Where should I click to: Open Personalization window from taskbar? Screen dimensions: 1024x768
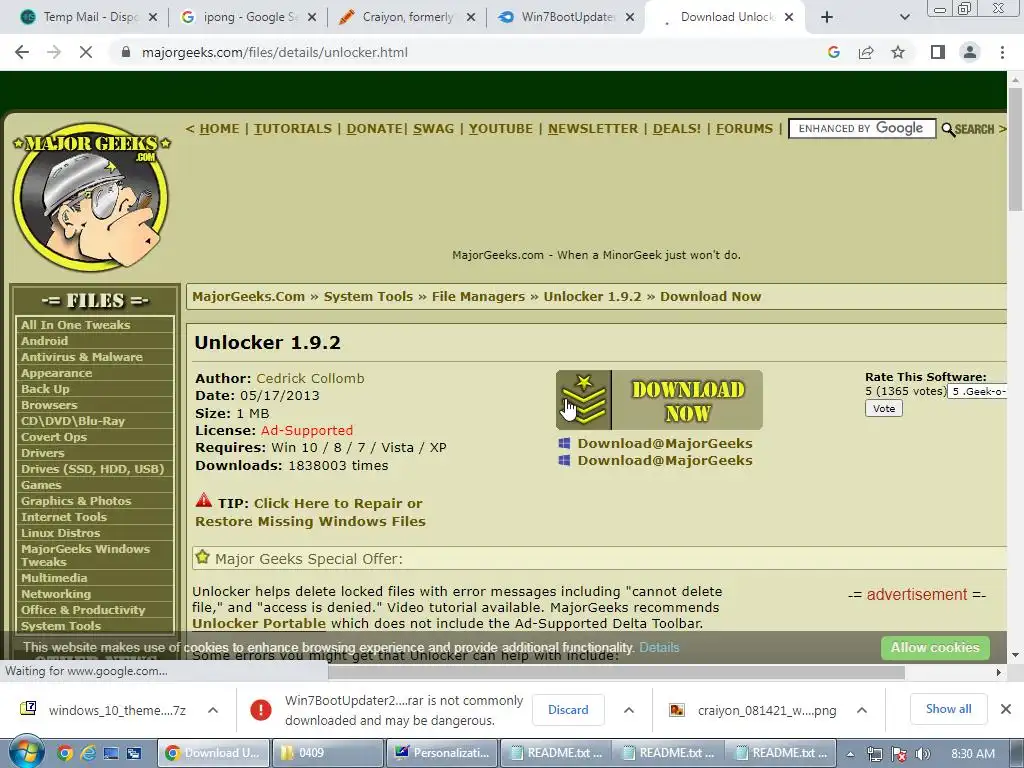point(442,753)
